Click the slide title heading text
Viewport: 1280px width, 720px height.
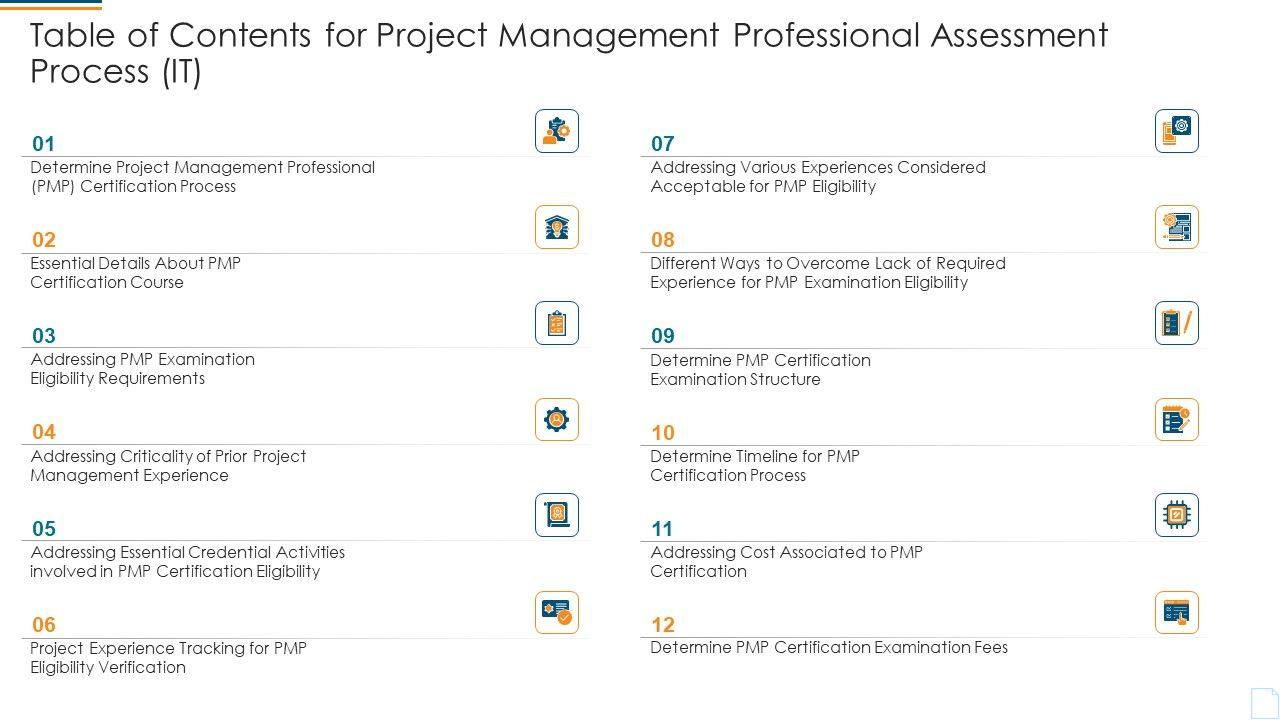click(569, 53)
